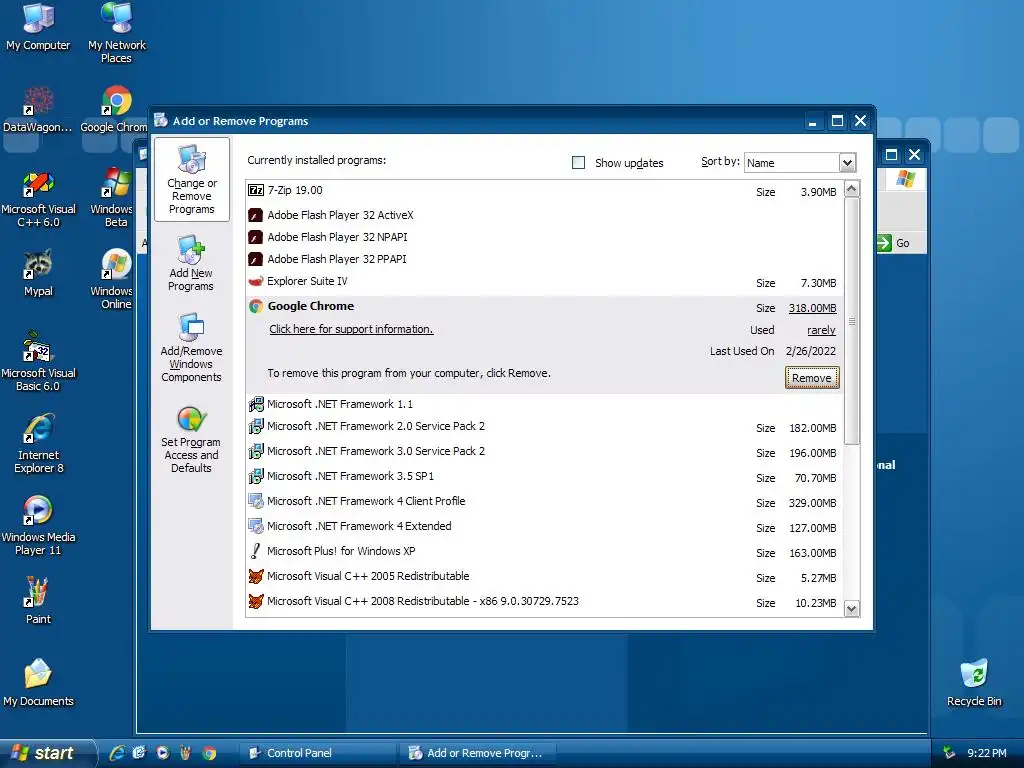Click the 329.00MB size for .NET 4 Client
The height and width of the screenshot is (768, 1024).
point(812,503)
